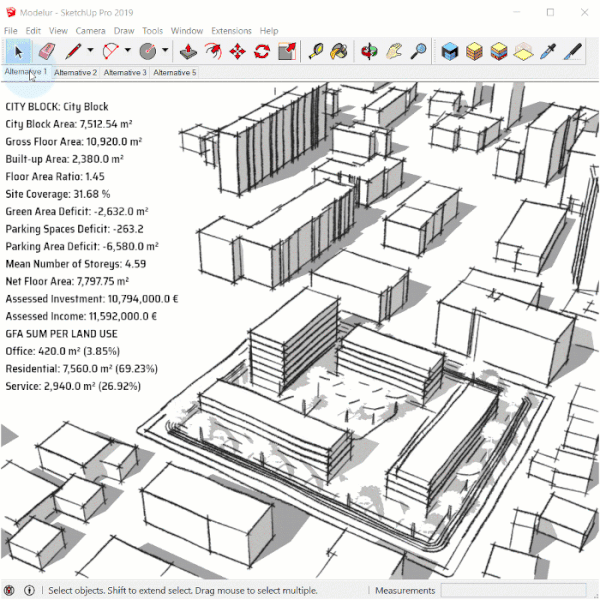Open the View menu
Screen dimensions: 600x600
coord(58,31)
